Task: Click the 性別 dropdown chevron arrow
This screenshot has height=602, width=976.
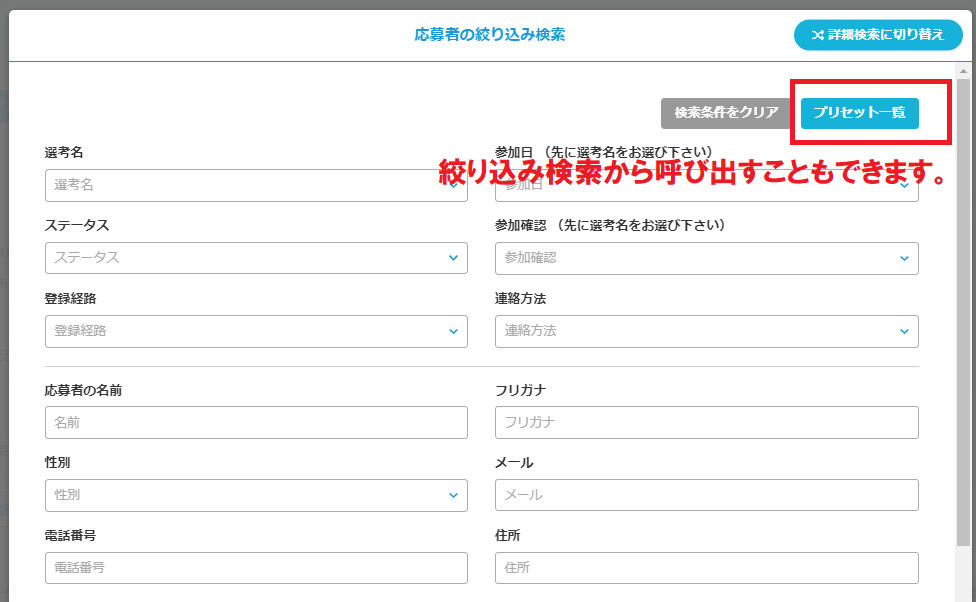Action: pyautogui.click(x=453, y=495)
